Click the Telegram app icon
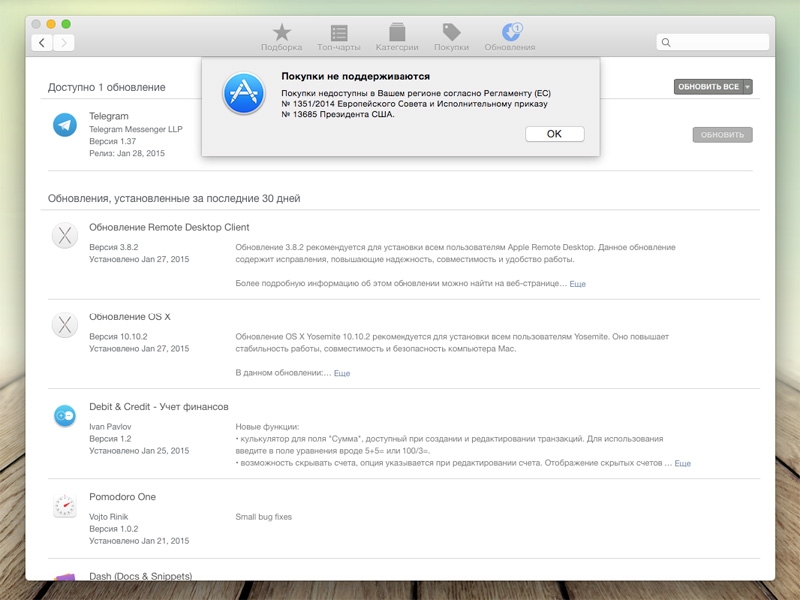The width and height of the screenshot is (800, 600). [x=65, y=125]
